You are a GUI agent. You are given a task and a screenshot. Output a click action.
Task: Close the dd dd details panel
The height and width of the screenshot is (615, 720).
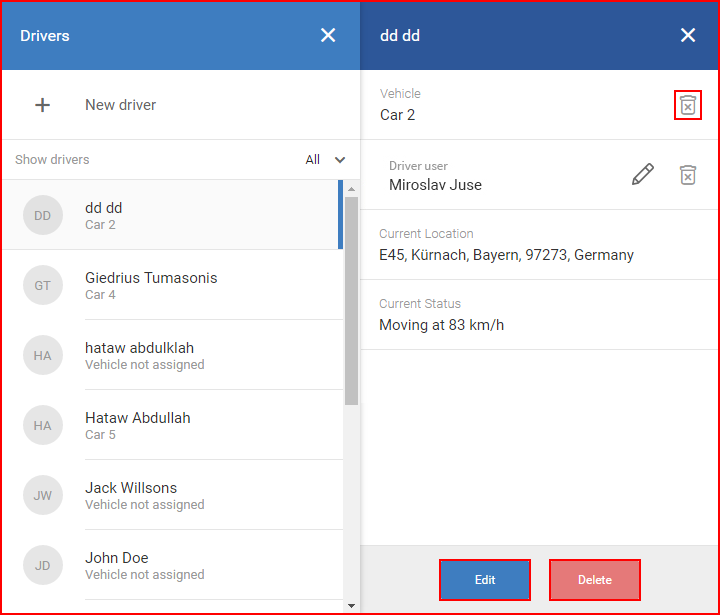coord(687,35)
